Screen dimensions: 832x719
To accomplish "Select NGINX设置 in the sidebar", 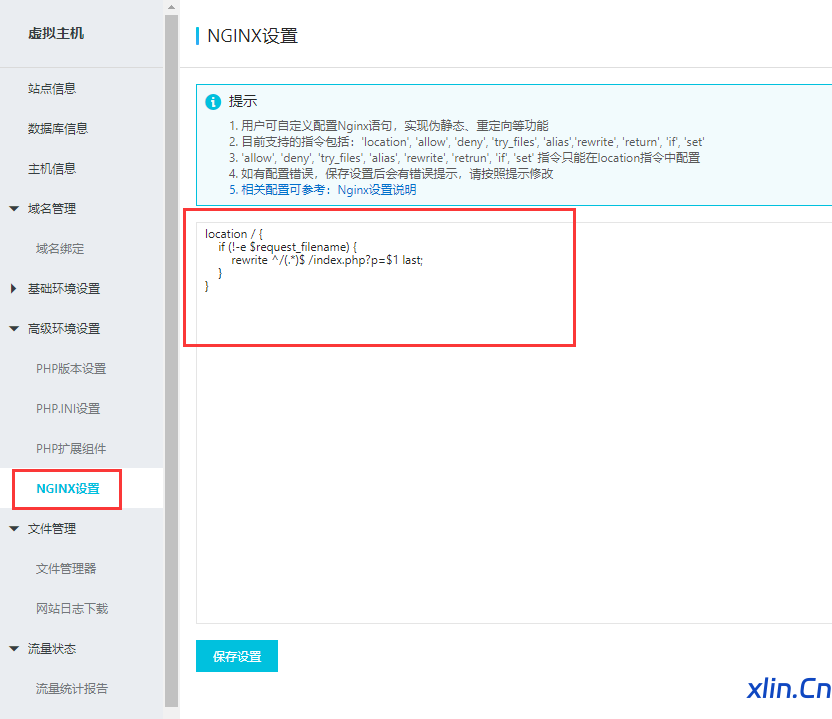I will point(68,489).
